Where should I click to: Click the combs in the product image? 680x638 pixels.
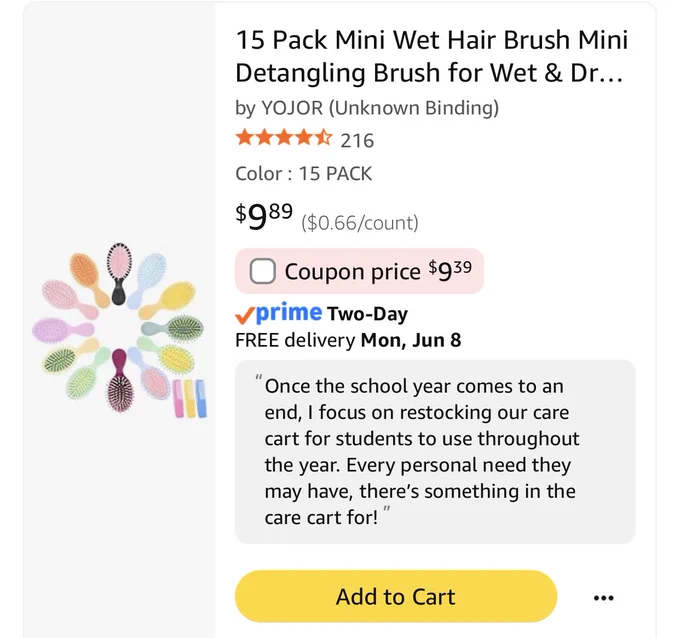coord(190,399)
